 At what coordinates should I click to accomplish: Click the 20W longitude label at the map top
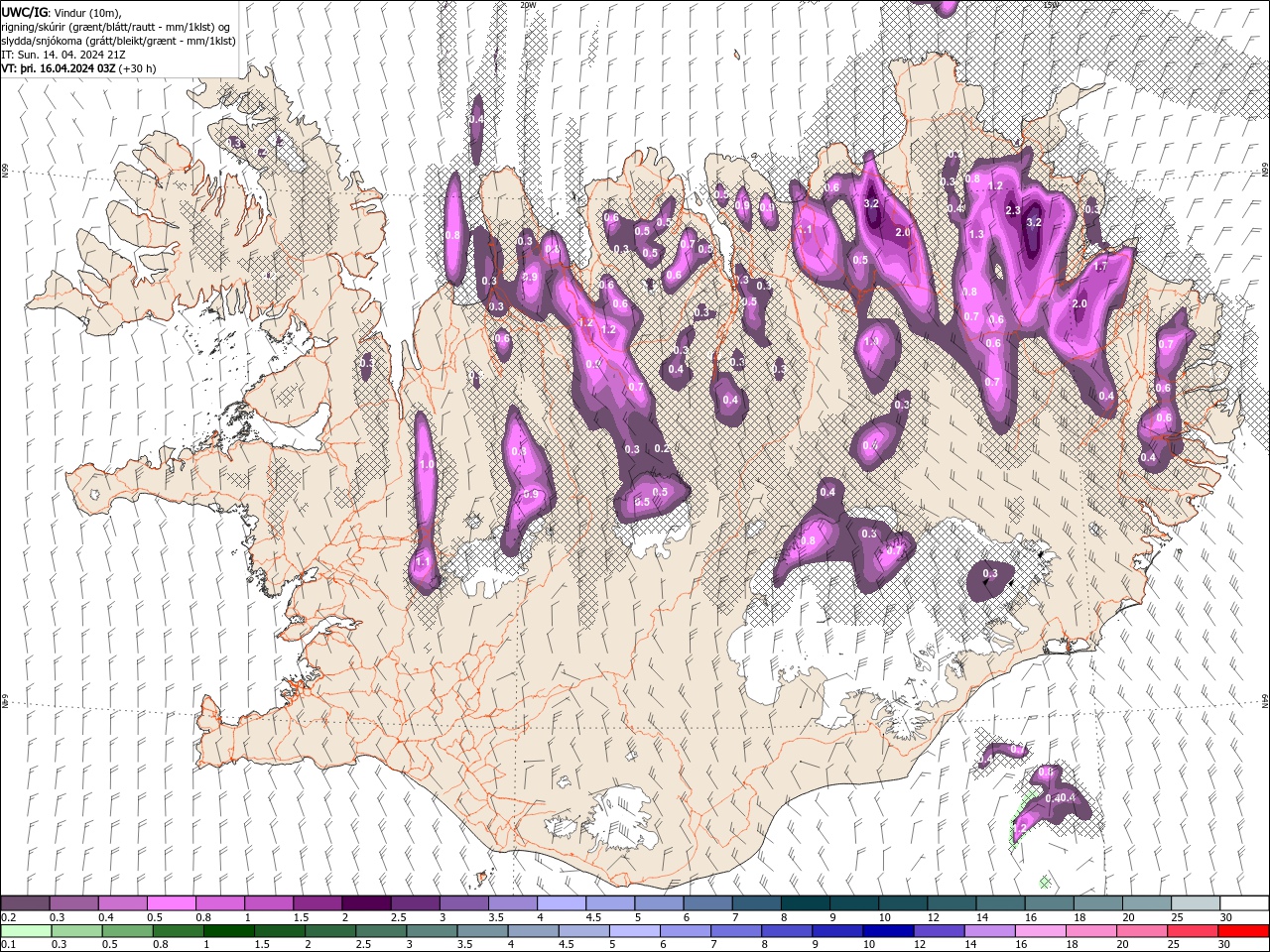(x=527, y=5)
